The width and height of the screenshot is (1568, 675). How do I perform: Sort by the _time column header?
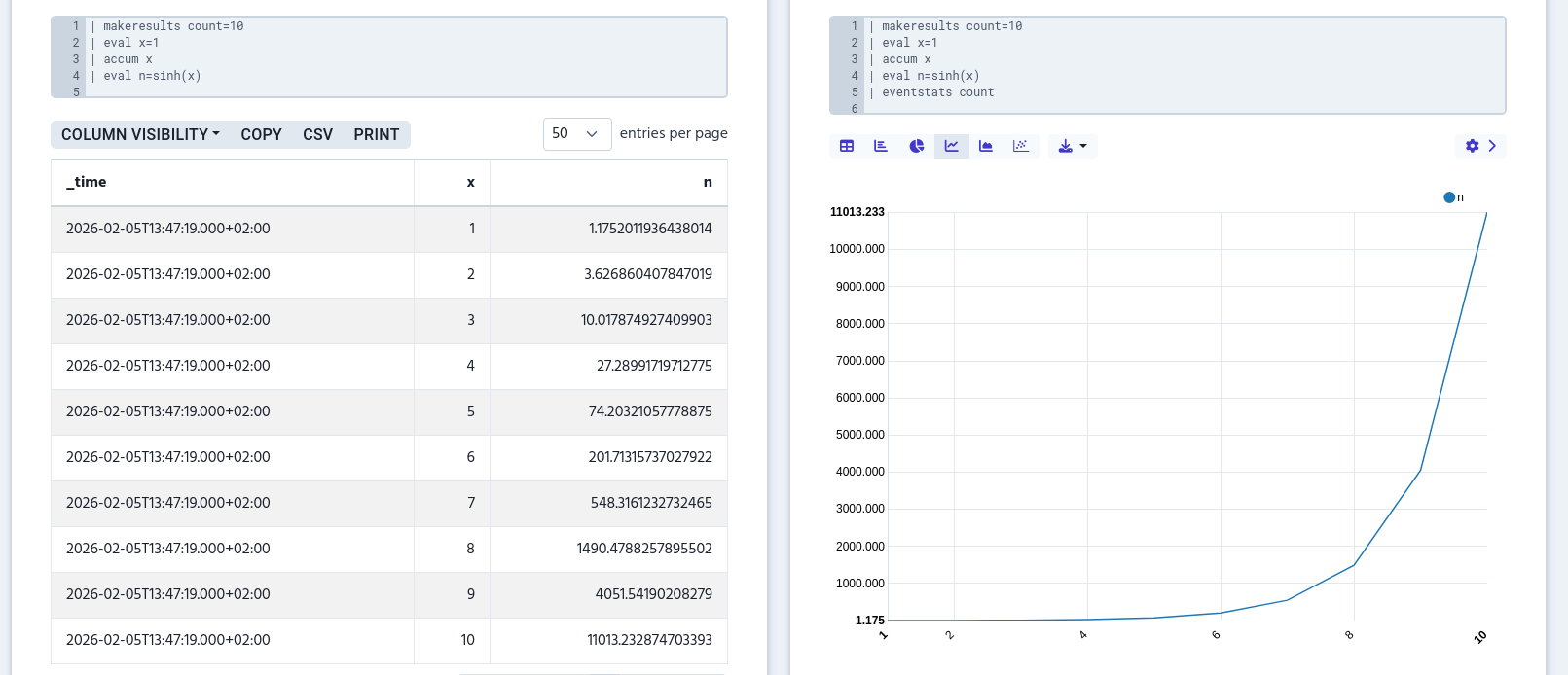tap(233, 183)
